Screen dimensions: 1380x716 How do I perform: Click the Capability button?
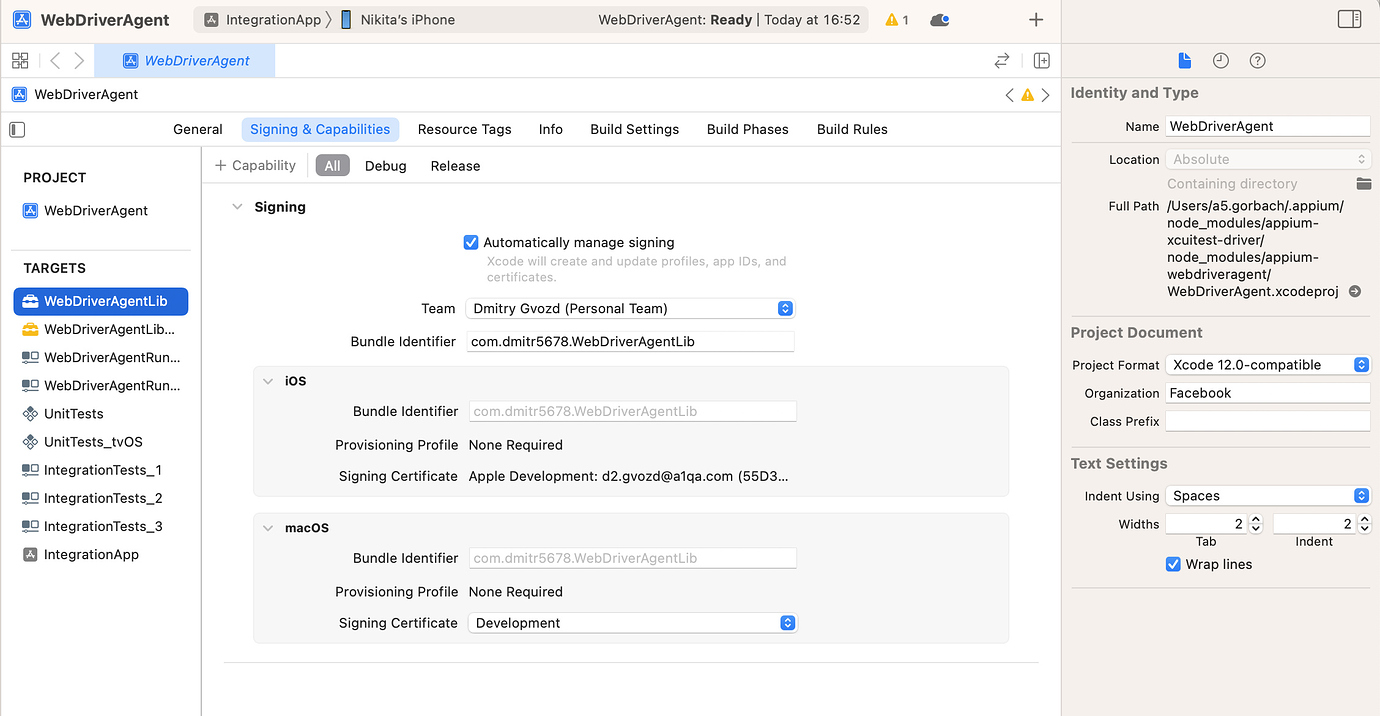pyautogui.click(x=254, y=165)
